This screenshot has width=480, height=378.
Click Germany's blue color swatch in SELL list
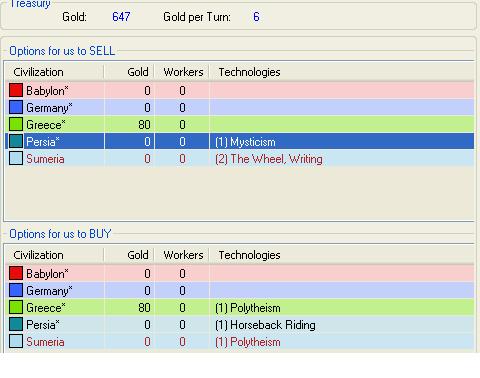(16, 107)
